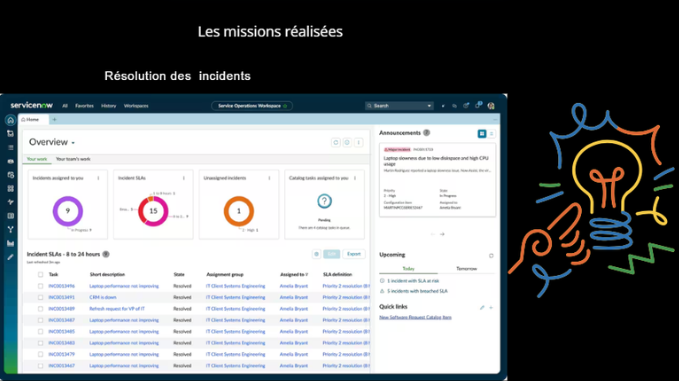Screen dimensions: 679x381
Task: Click the branch/fork icon in the left sidebar
Action: [10, 229]
